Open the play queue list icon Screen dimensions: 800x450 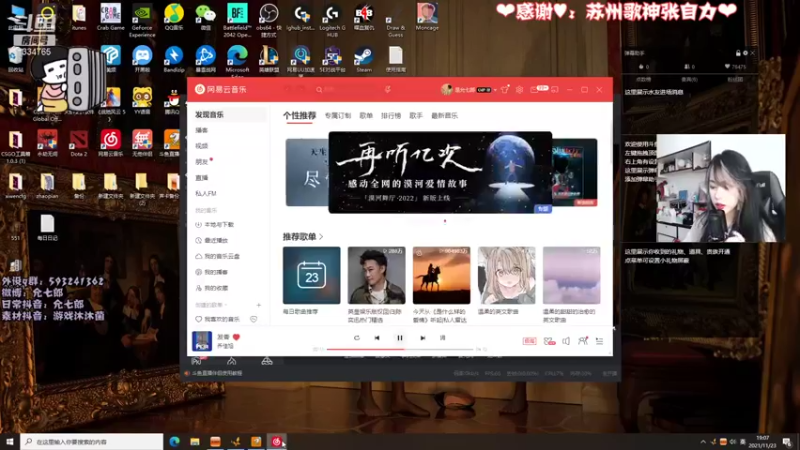pyautogui.click(x=599, y=341)
